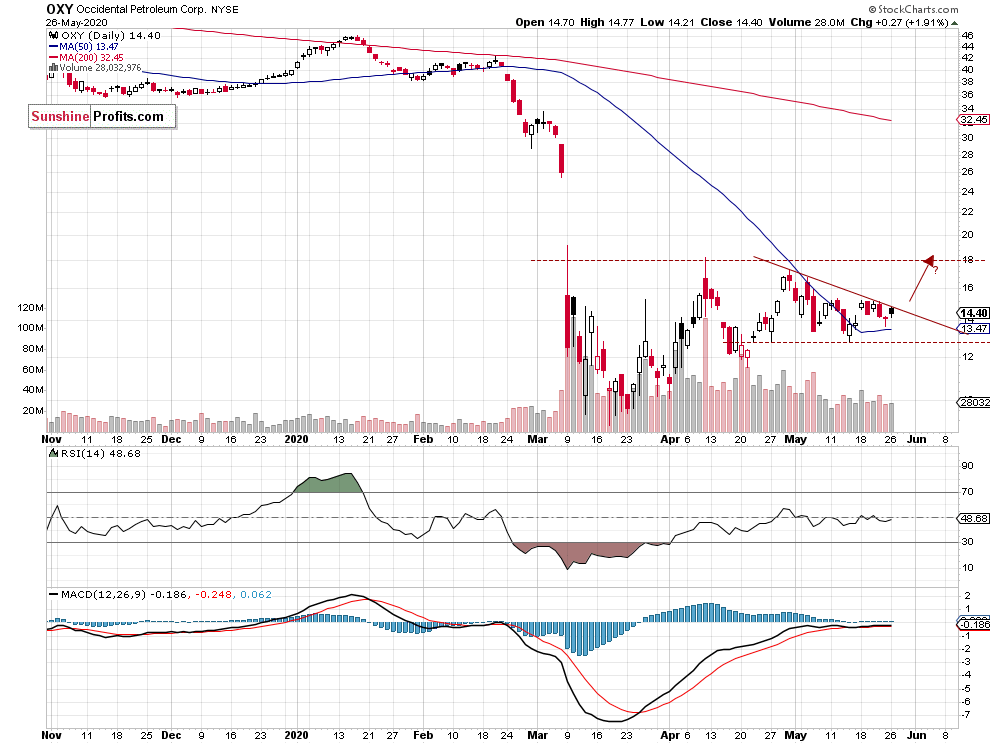Click the 38 price axis label
This screenshot has width=990, height=744.
[967, 81]
